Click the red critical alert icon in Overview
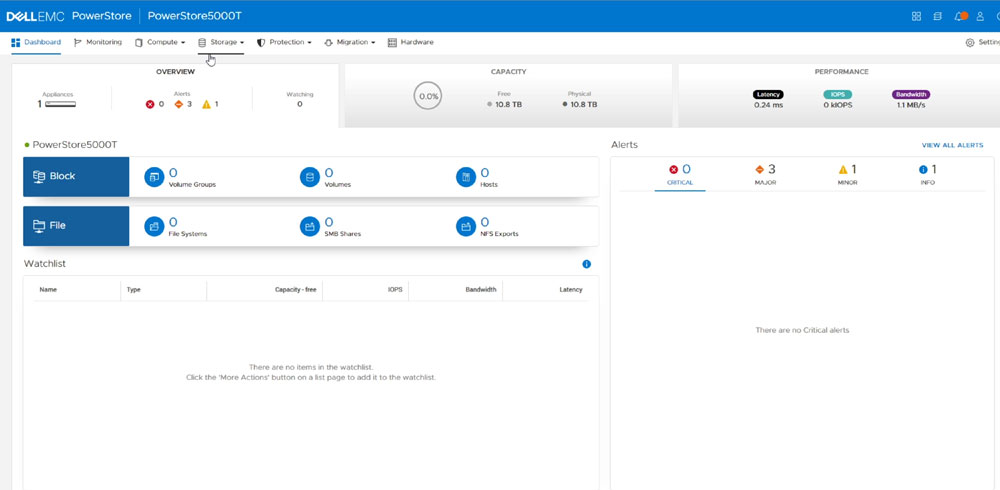Image resolution: width=1000 pixels, height=490 pixels. [150, 104]
